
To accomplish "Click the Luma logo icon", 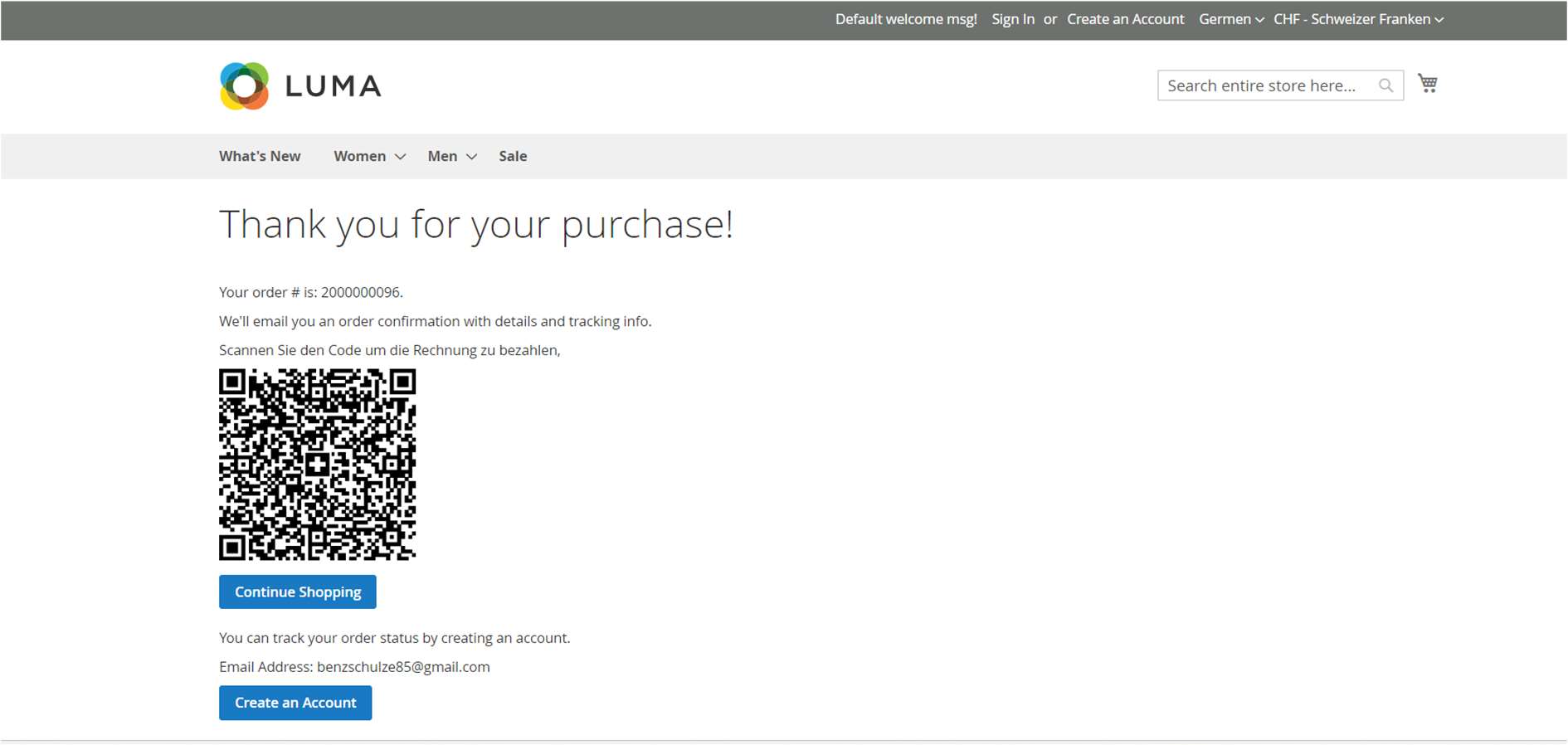I will (x=244, y=85).
